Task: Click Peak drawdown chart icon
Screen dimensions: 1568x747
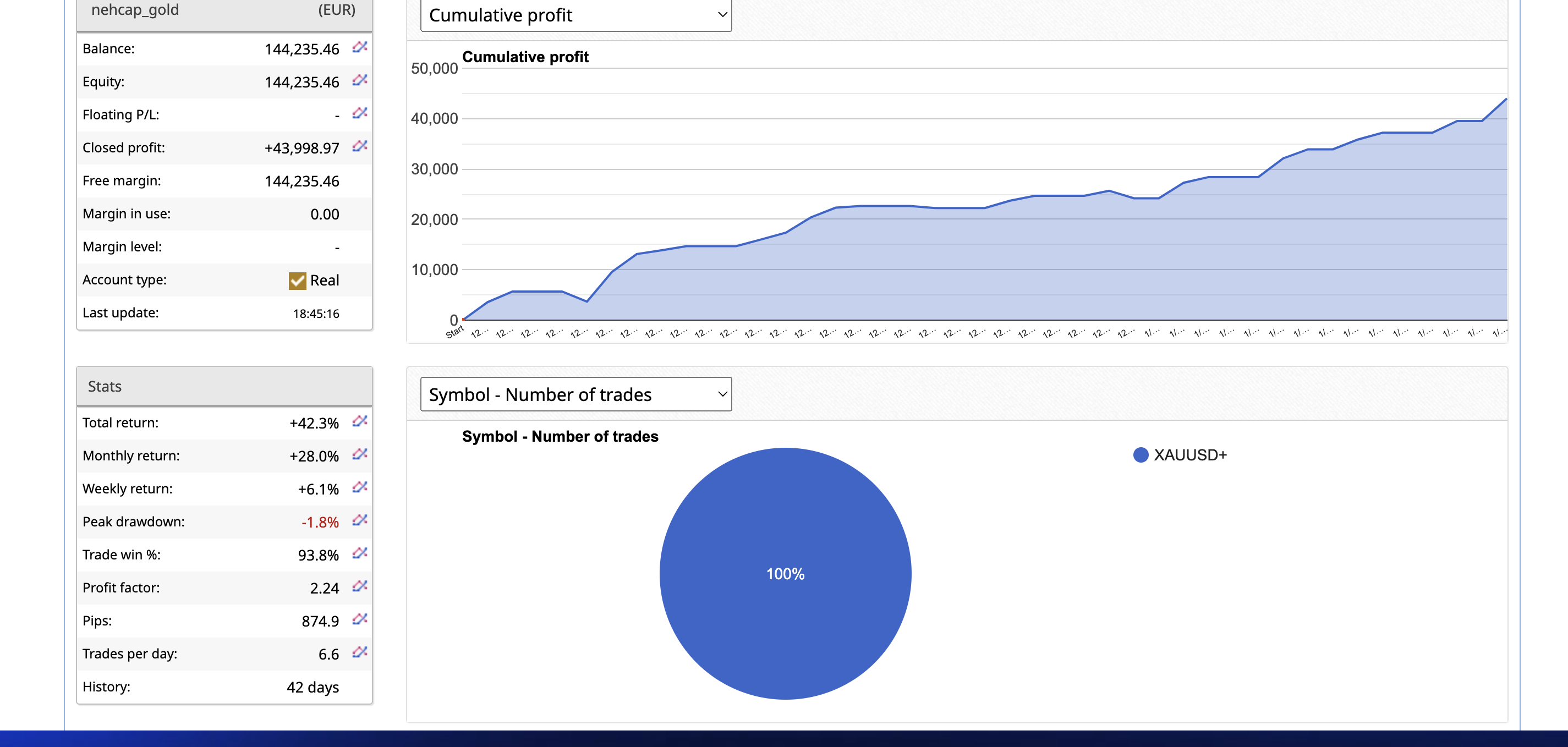Action: tap(359, 520)
